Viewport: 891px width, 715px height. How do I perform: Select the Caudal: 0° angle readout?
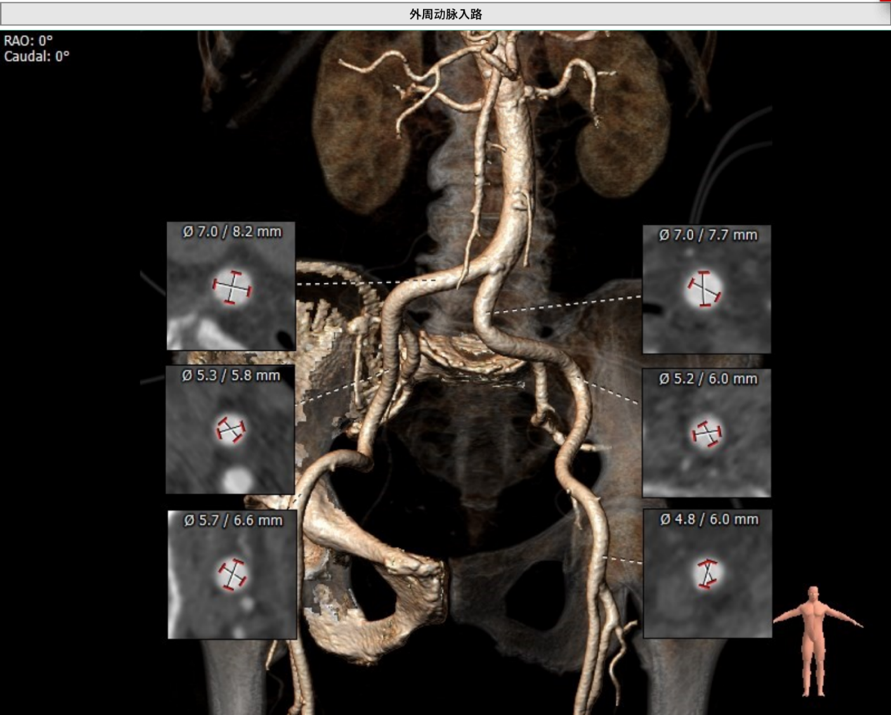pos(37,57)
